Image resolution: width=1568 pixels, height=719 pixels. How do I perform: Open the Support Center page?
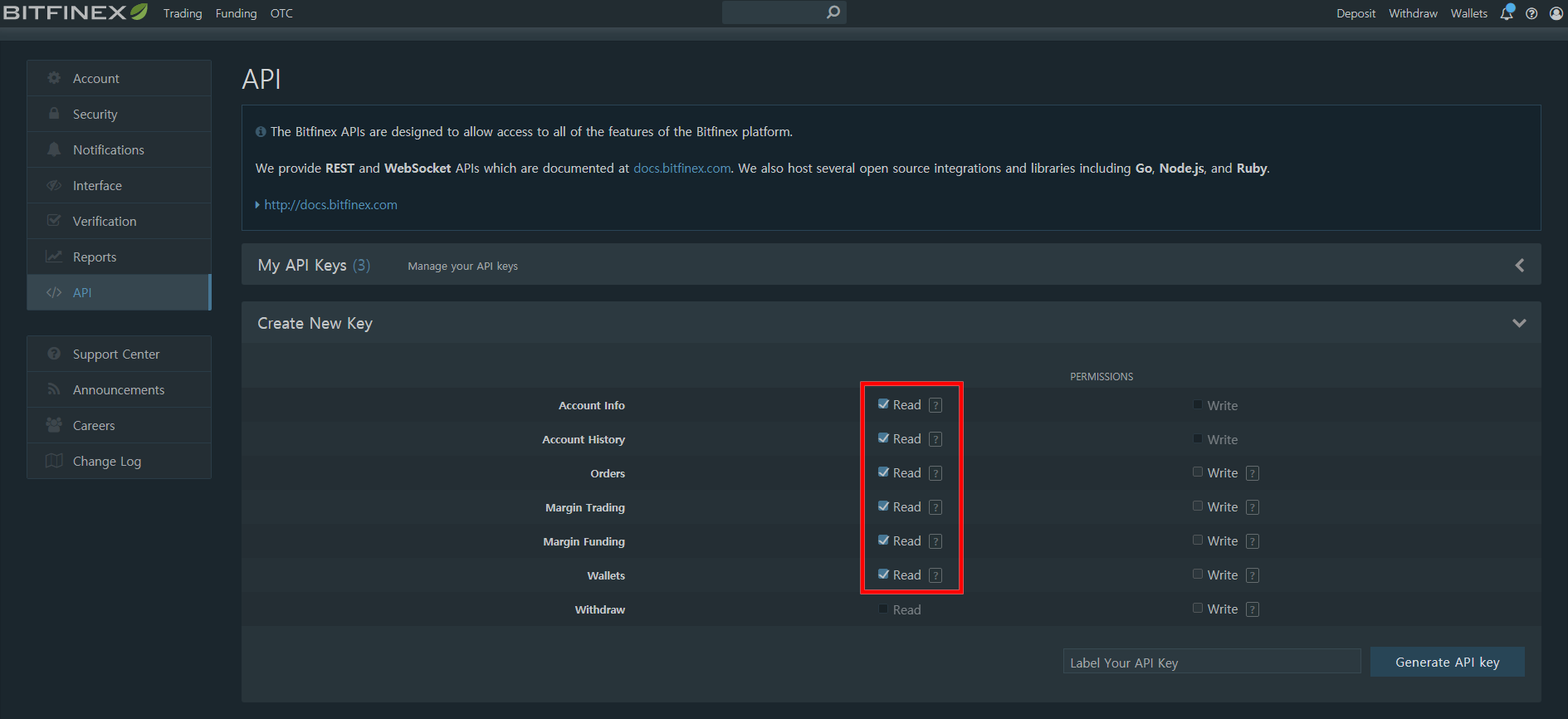pos(119,354)
